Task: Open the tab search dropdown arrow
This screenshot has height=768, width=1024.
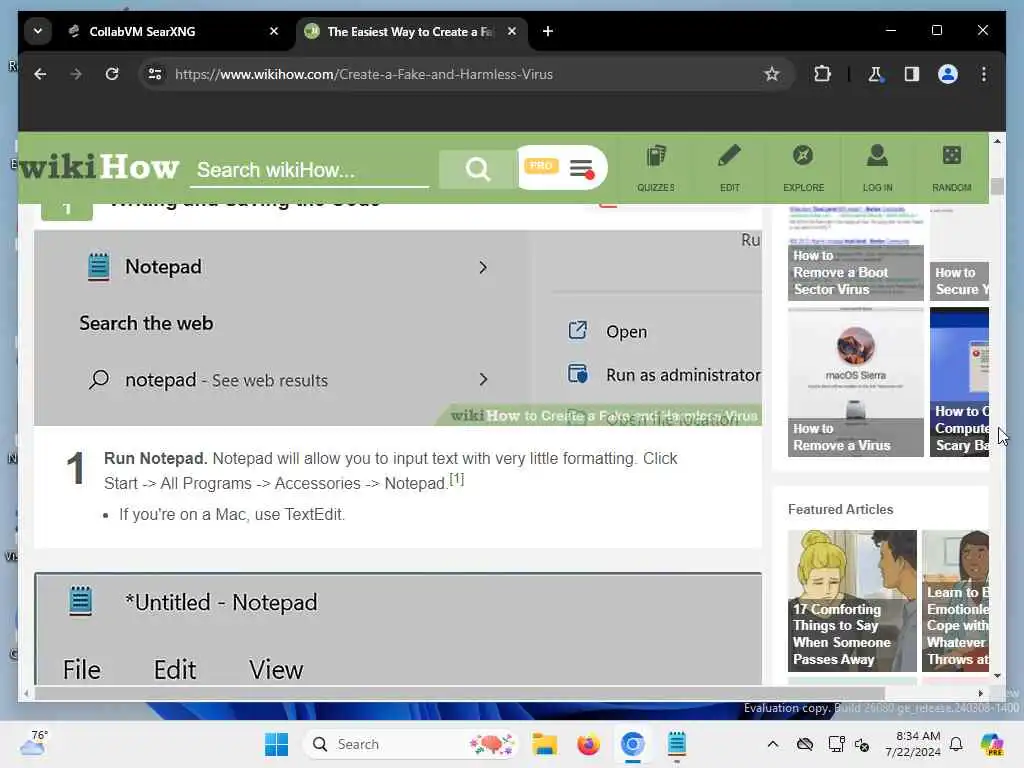Action: click(38, 31)
